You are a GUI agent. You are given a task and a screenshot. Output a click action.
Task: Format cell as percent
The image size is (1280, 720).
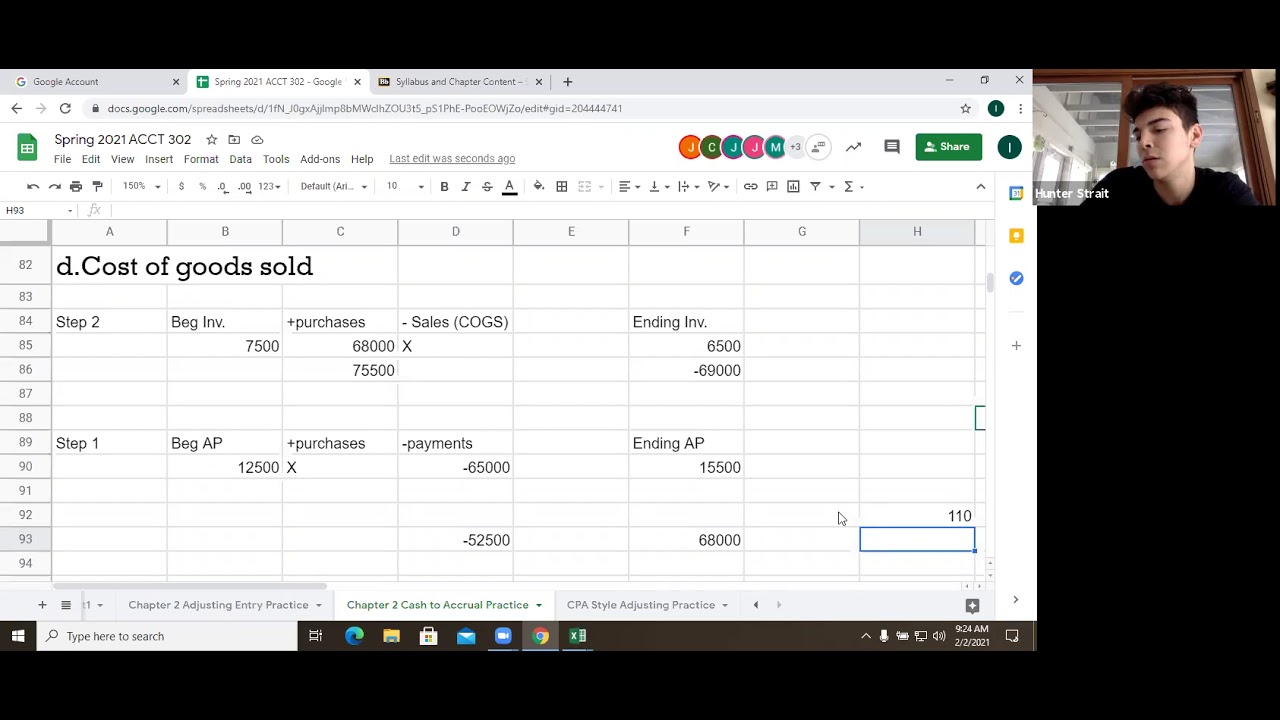[x=202, y=186]
